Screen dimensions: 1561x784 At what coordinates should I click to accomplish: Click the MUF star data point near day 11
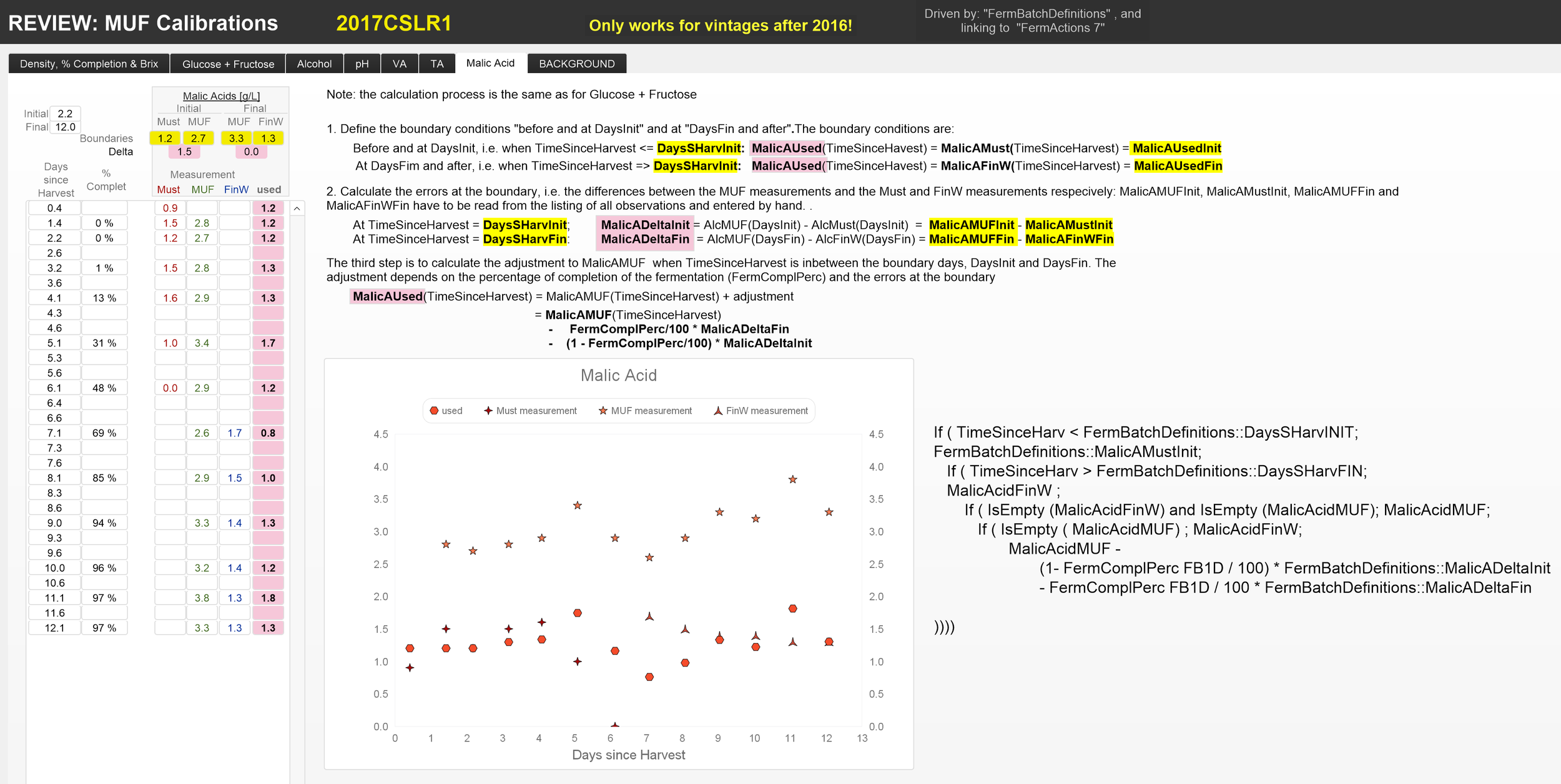pyautogui.click(x=792, y=479)
